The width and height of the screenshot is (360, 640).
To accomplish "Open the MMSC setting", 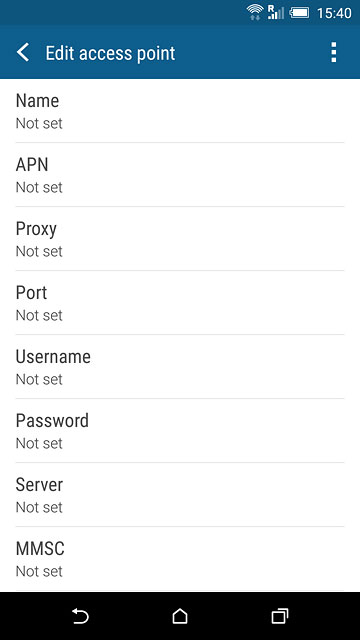I will [180, 559].
